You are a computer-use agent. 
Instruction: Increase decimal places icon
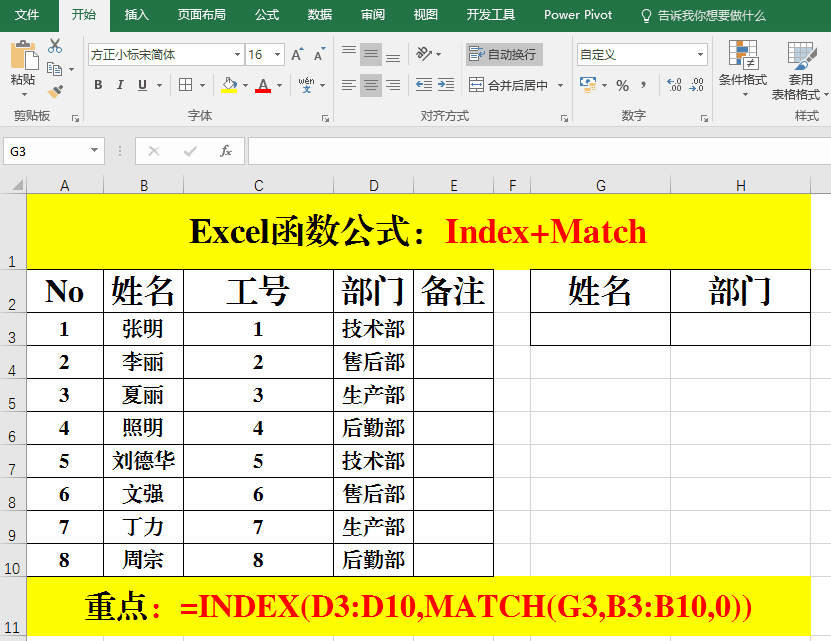[x=674, y=85]
